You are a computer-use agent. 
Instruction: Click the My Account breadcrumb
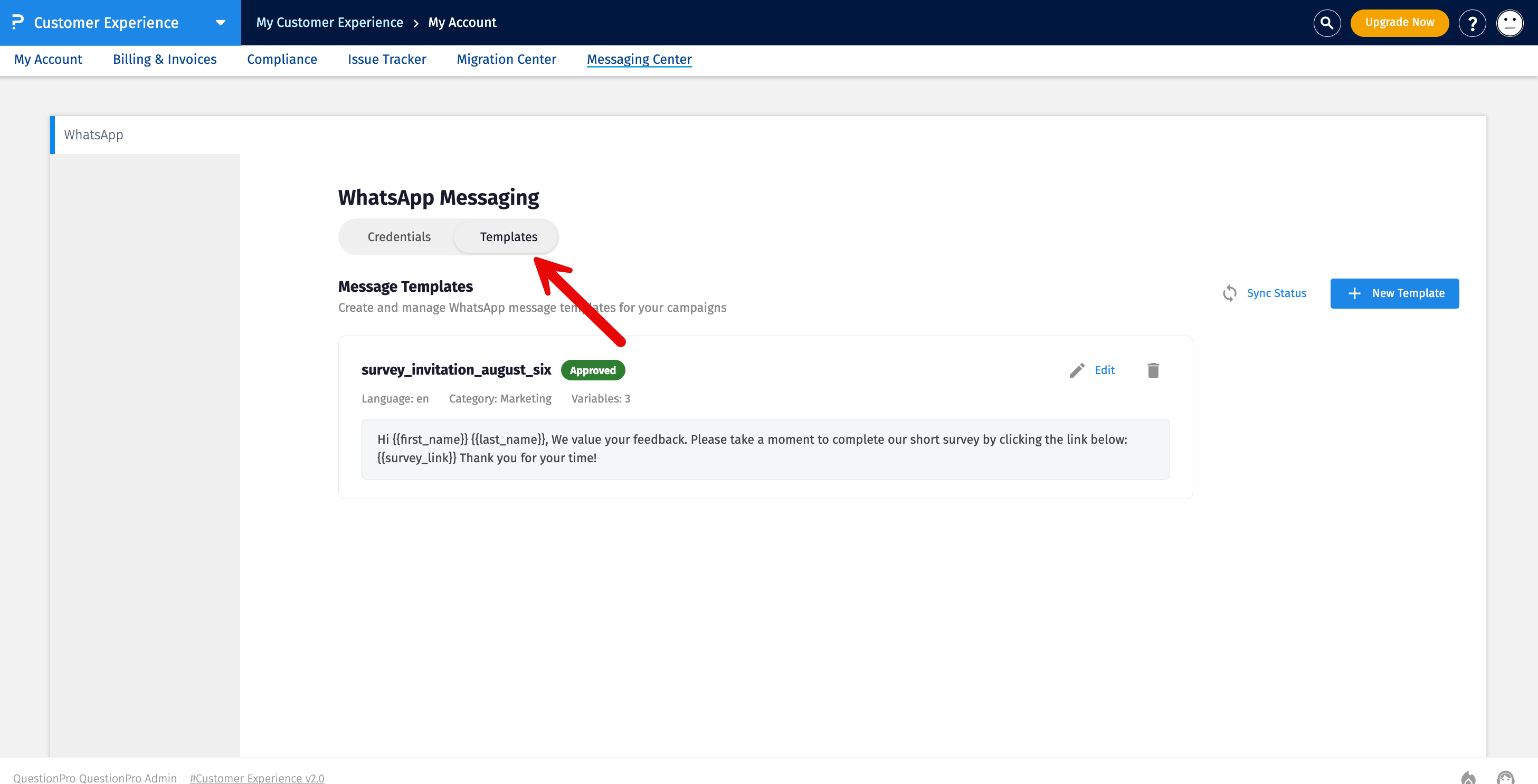(x=462, y=22)
